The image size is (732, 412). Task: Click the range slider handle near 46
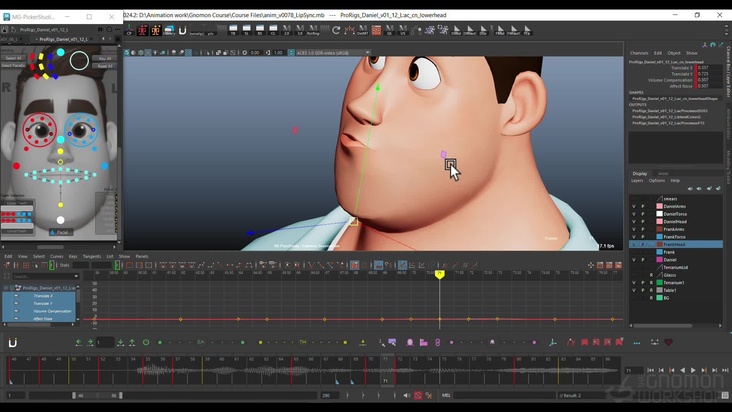pyautogui.click(x=74, y=395)
